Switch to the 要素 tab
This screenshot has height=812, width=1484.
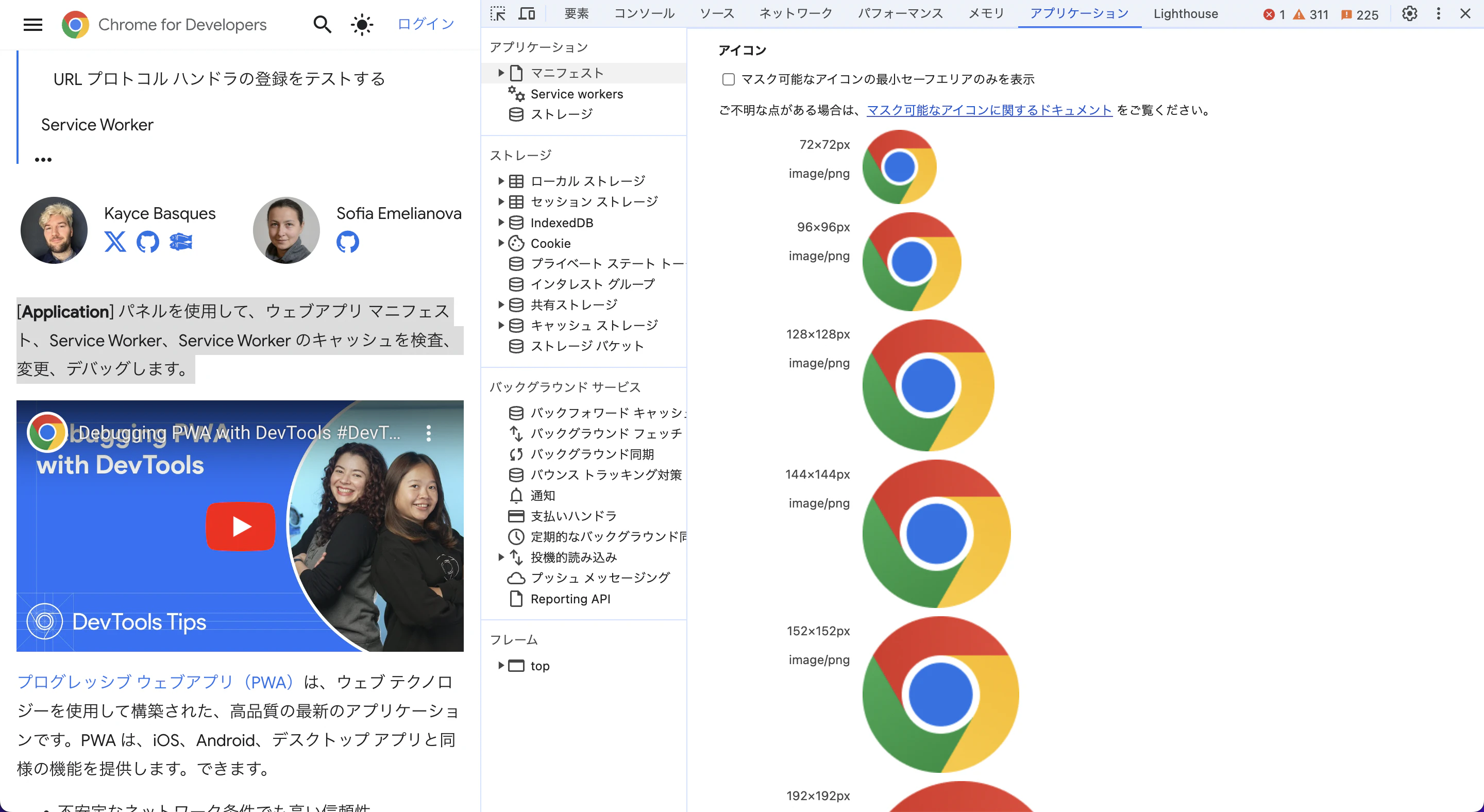click(576, 13)
